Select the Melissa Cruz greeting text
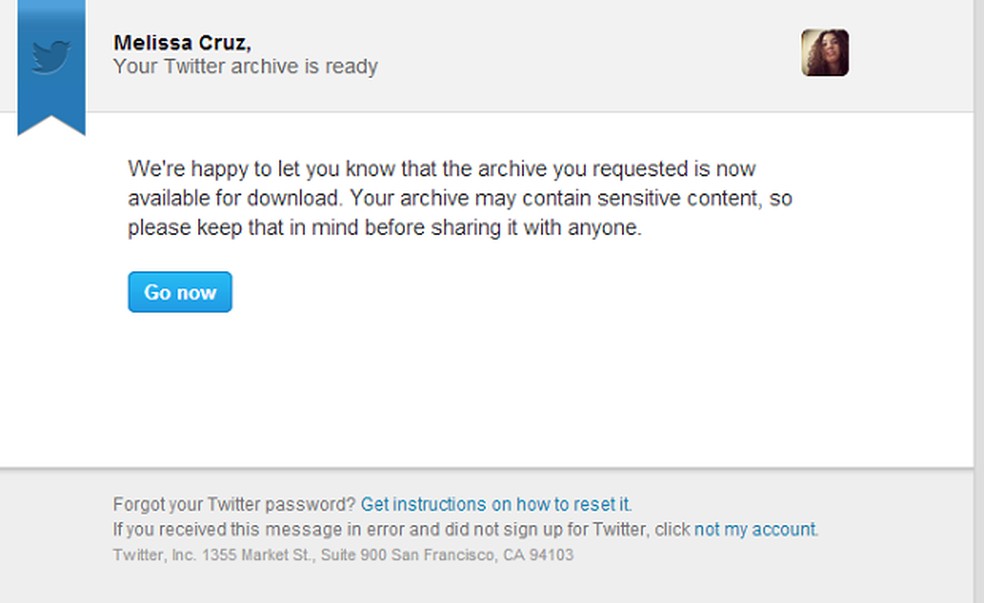Image resolution: width=984 pixels, height=603 pixels. coord(184,43)
